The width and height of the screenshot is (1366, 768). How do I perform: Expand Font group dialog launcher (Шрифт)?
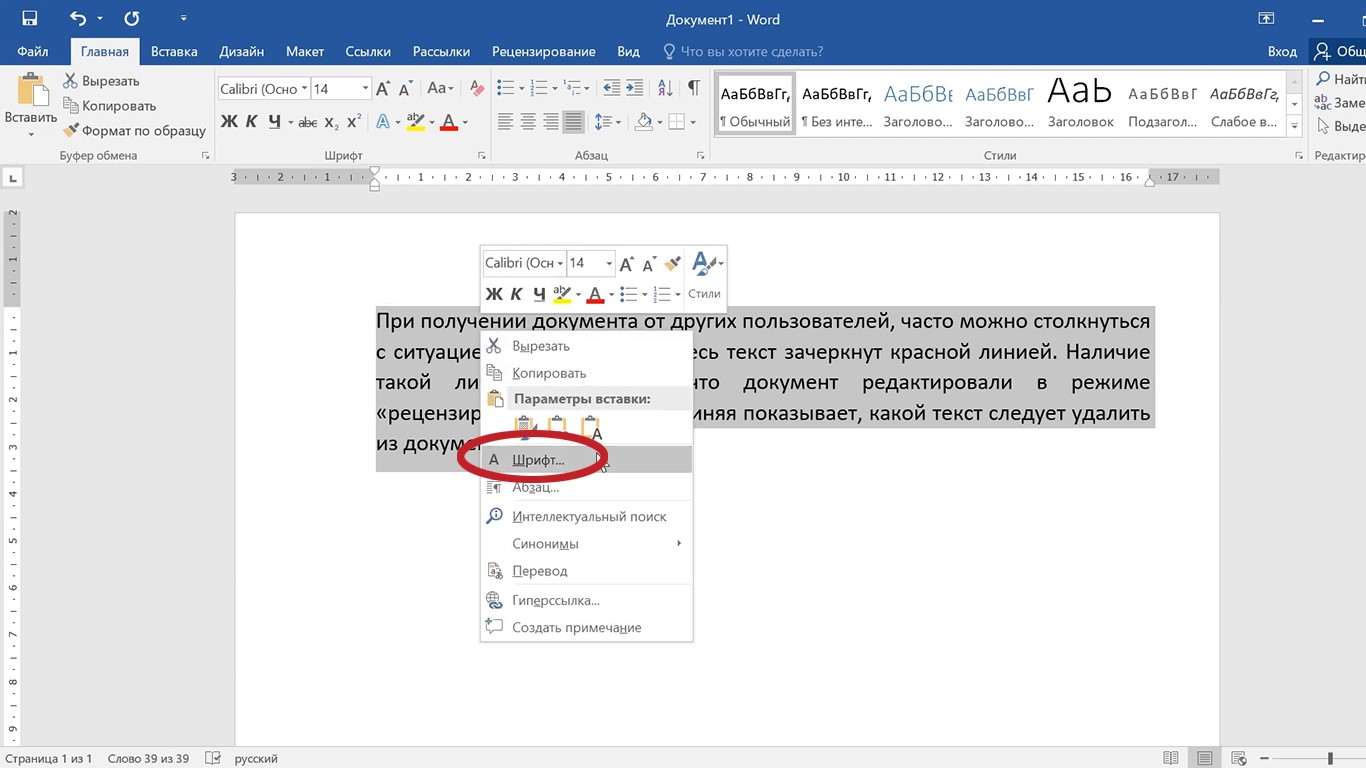click(x=482, y=156)
